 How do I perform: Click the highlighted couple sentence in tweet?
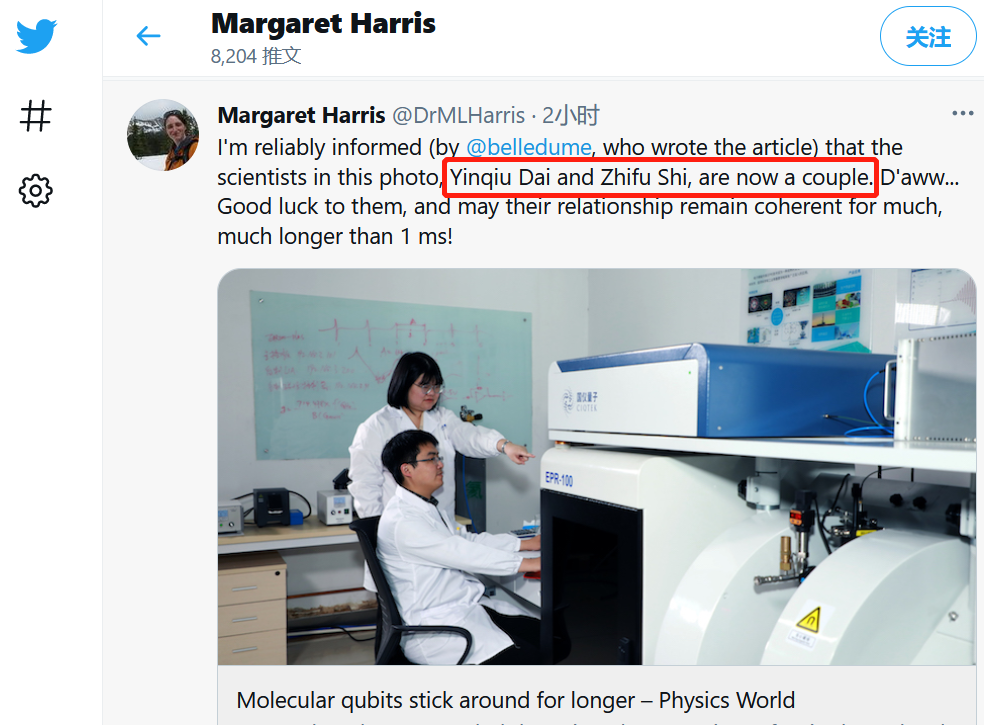point(660,178)
